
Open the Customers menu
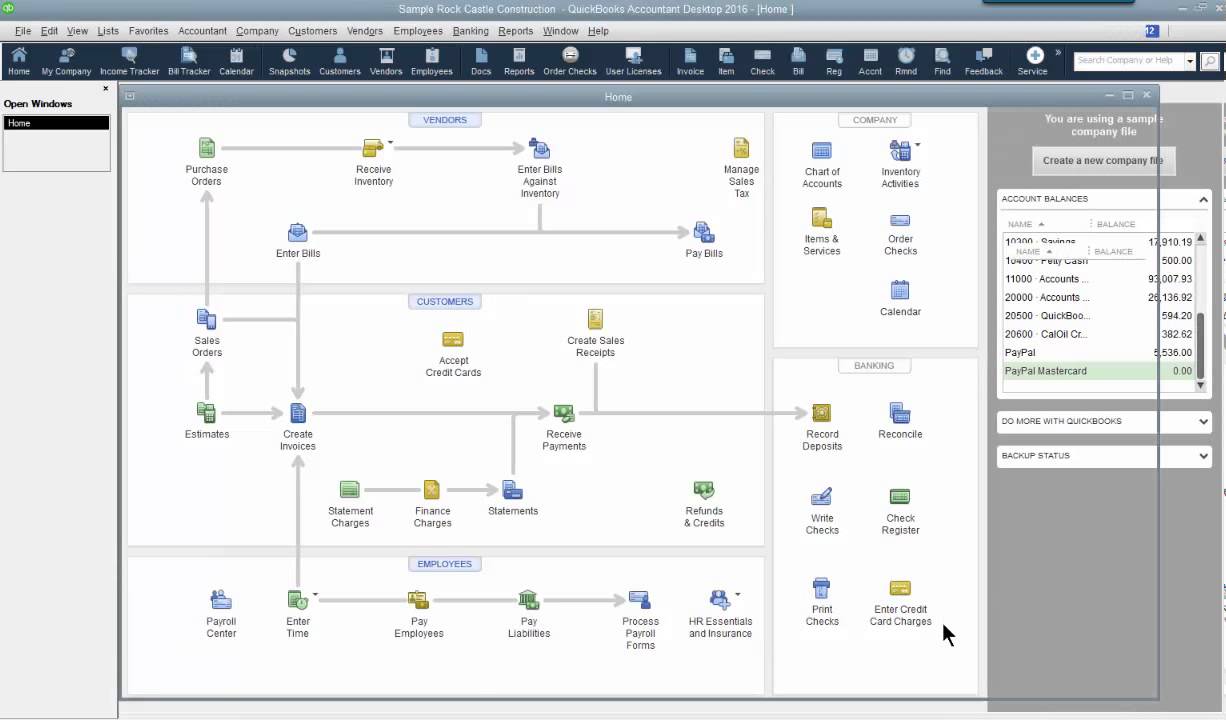click(x=312, y=31)
